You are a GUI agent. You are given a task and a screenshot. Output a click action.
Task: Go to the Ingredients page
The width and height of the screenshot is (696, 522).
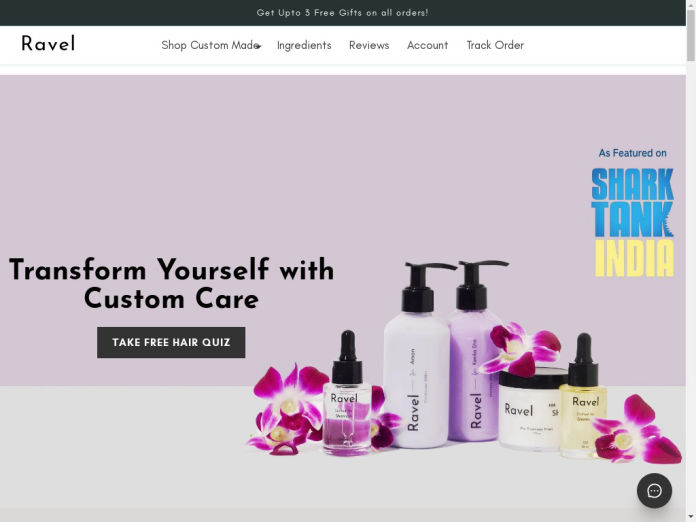pyautogui.click(x=304, y=45)
